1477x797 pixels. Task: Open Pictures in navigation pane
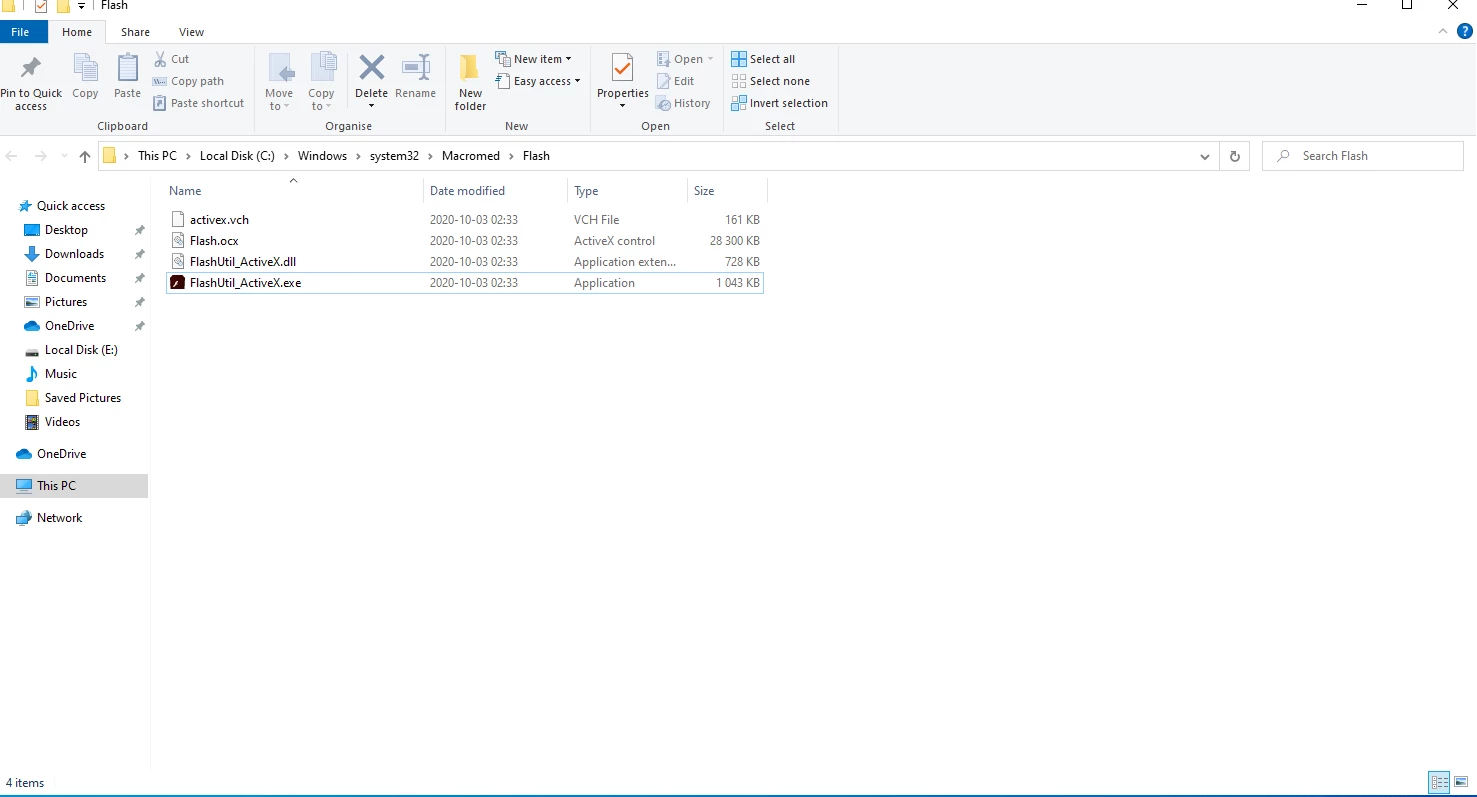coord(65,302)
